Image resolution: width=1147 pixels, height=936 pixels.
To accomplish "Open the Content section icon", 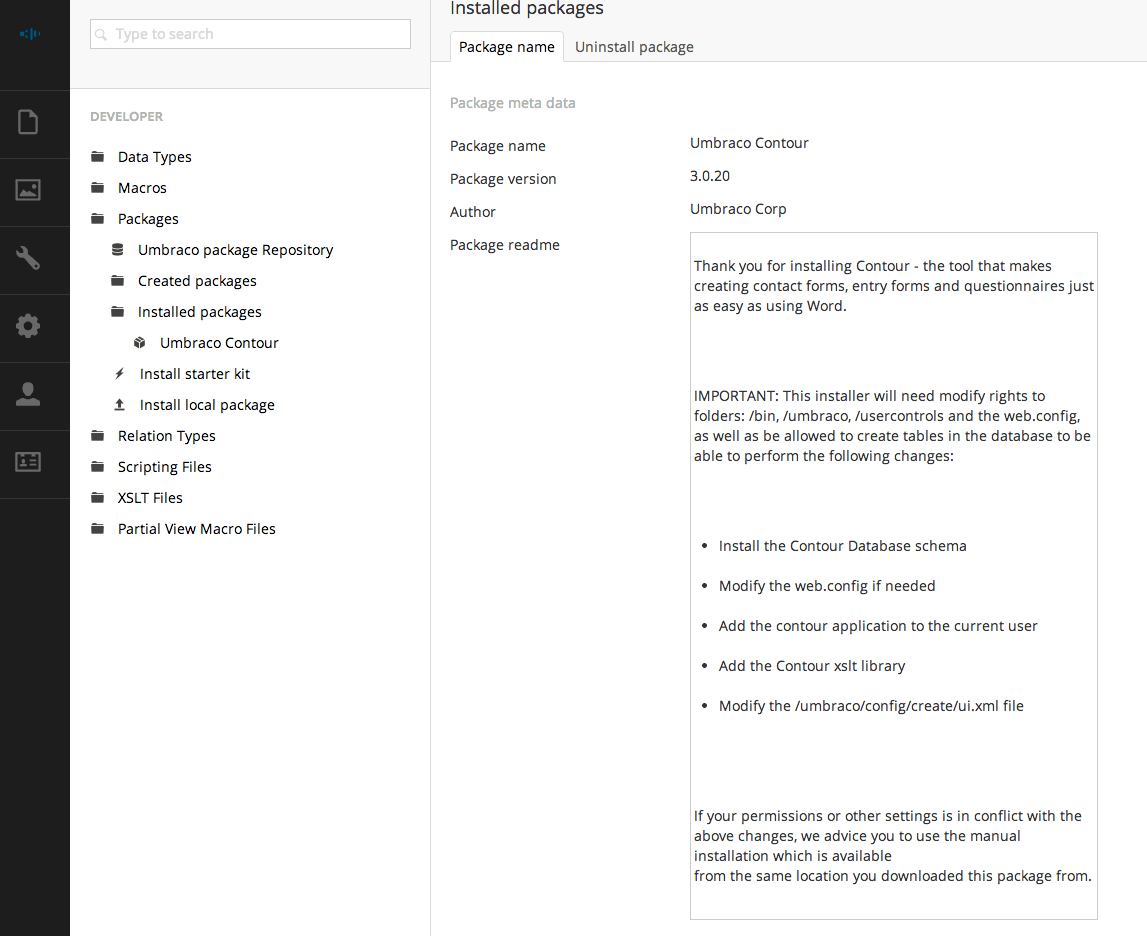I will (28, 123).
